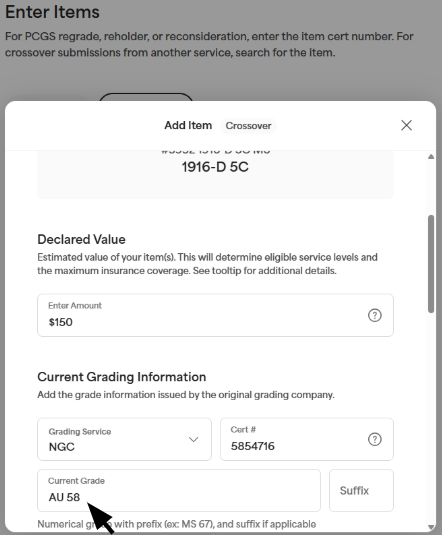The width and height of the screenshot is (442, 535).
Task: Select the NGC Grading Service value
Action: 62,447
